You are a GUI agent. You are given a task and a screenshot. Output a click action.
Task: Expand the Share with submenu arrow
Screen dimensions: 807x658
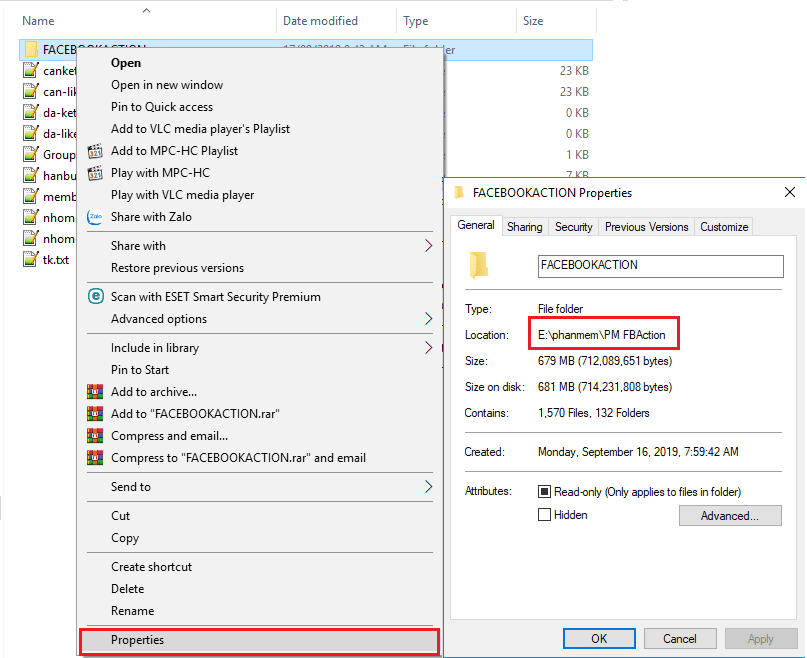(429, 246)
